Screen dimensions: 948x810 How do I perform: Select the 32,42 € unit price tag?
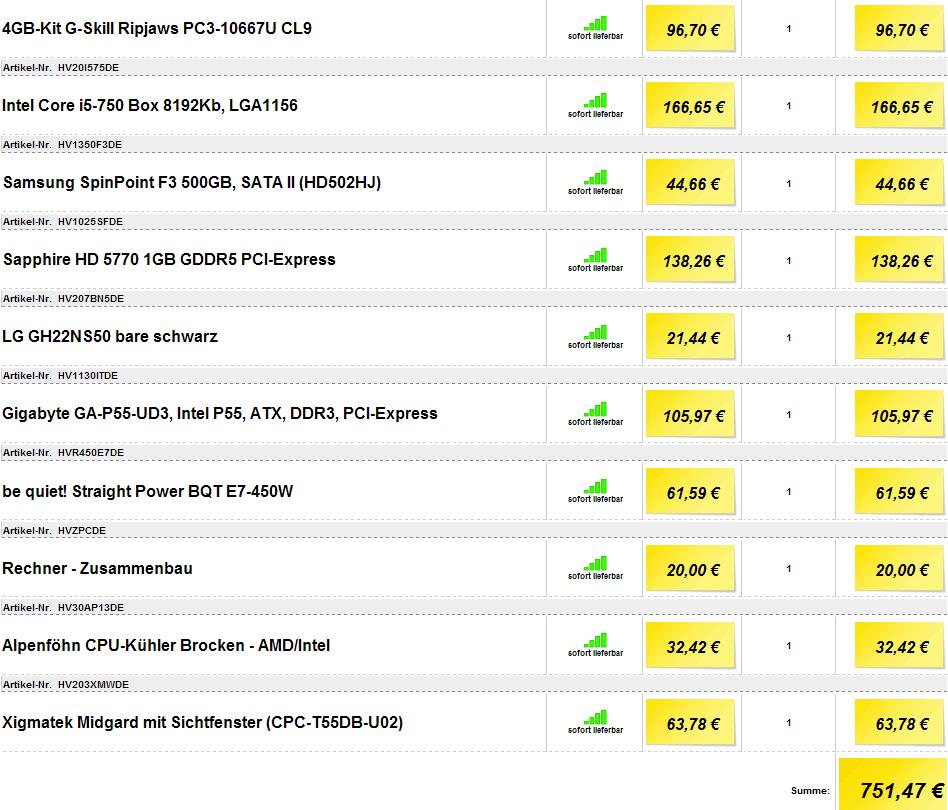pos(690,646)
